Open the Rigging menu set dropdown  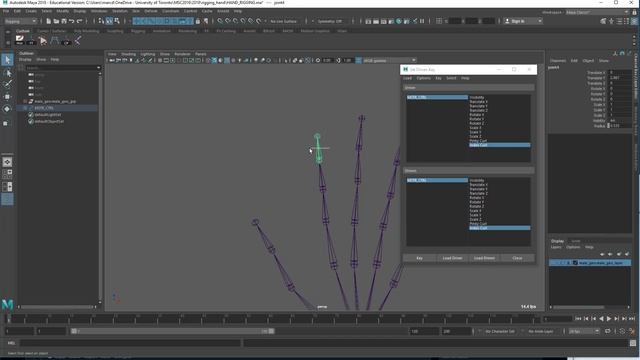click(x=20, y=21)
